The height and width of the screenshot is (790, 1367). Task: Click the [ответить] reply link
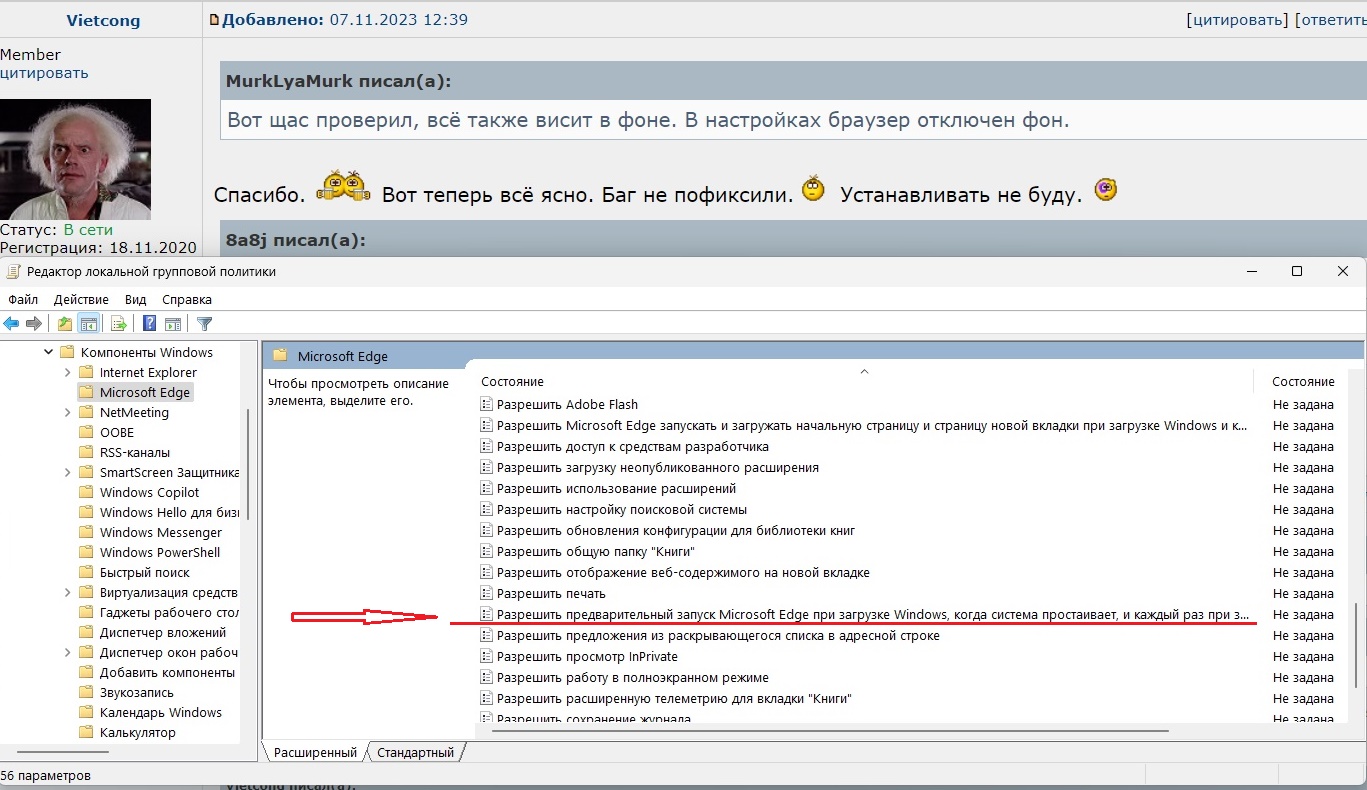coord(1330,20)
